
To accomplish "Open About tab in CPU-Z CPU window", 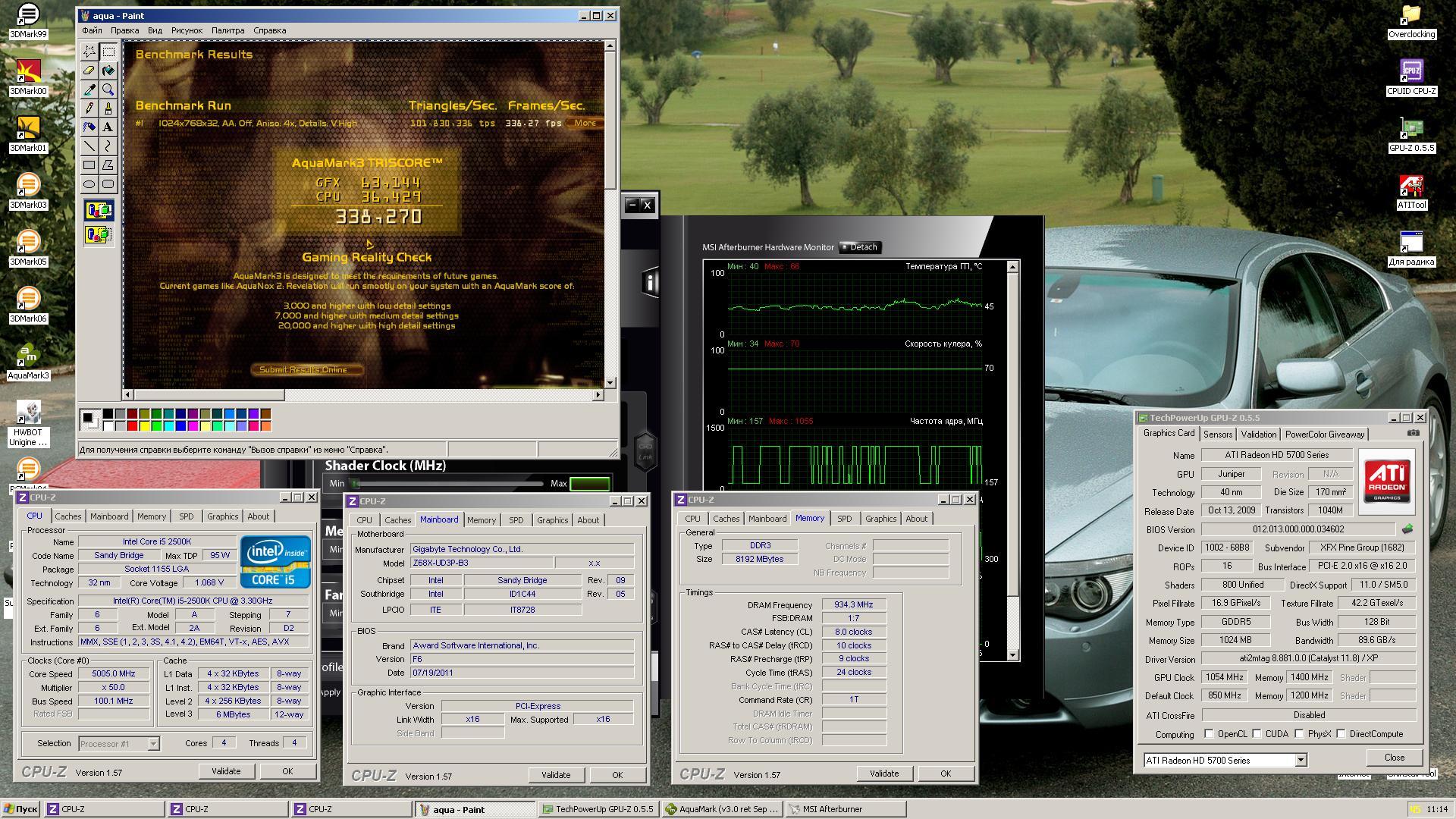I will click(x=258, y=516).
